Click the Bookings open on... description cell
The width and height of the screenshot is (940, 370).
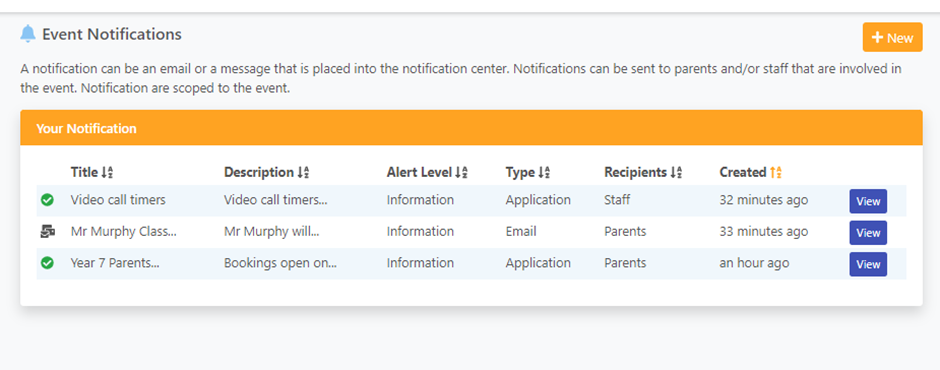(281, 263)
